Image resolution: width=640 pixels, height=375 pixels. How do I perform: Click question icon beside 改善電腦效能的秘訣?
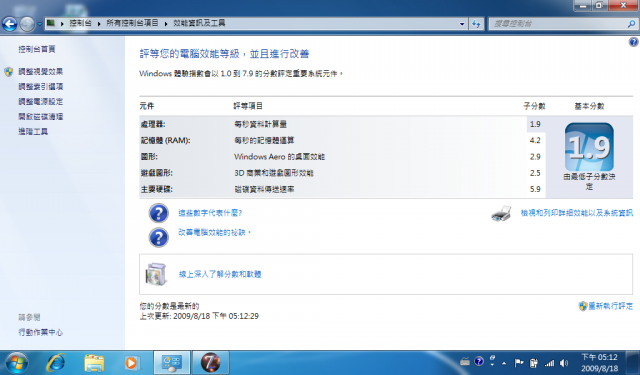point(158,237)
